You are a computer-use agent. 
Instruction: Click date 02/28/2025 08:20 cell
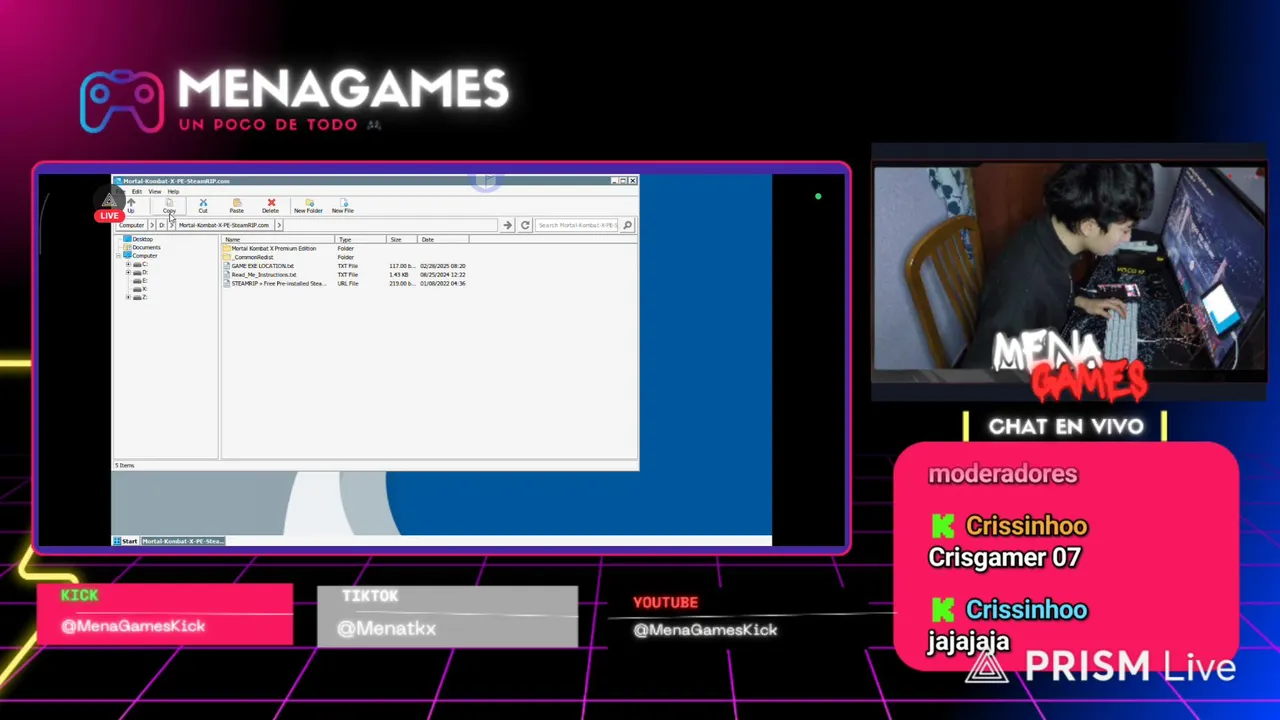coord(443,266)
